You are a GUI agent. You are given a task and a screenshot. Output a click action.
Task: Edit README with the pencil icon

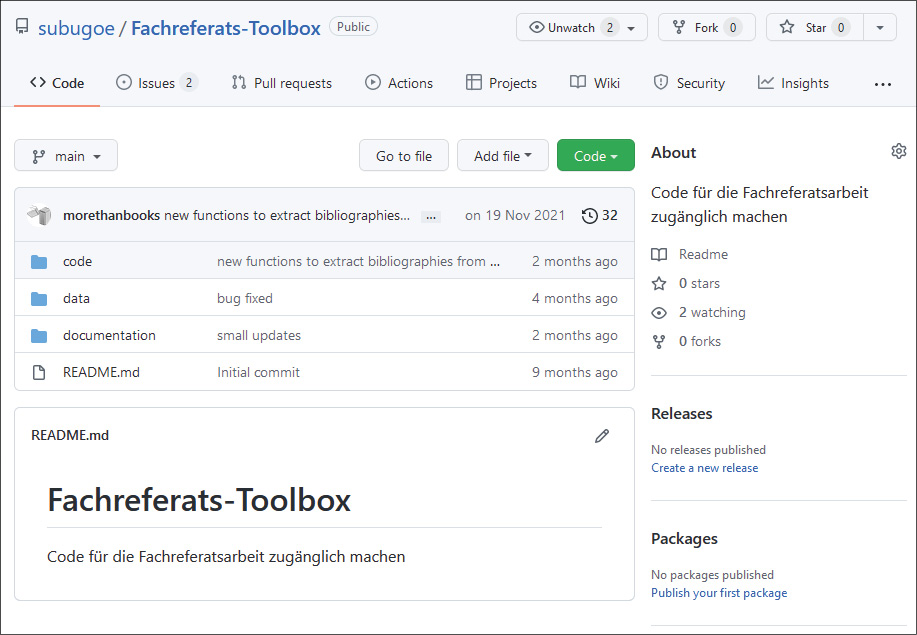(602, 436)
